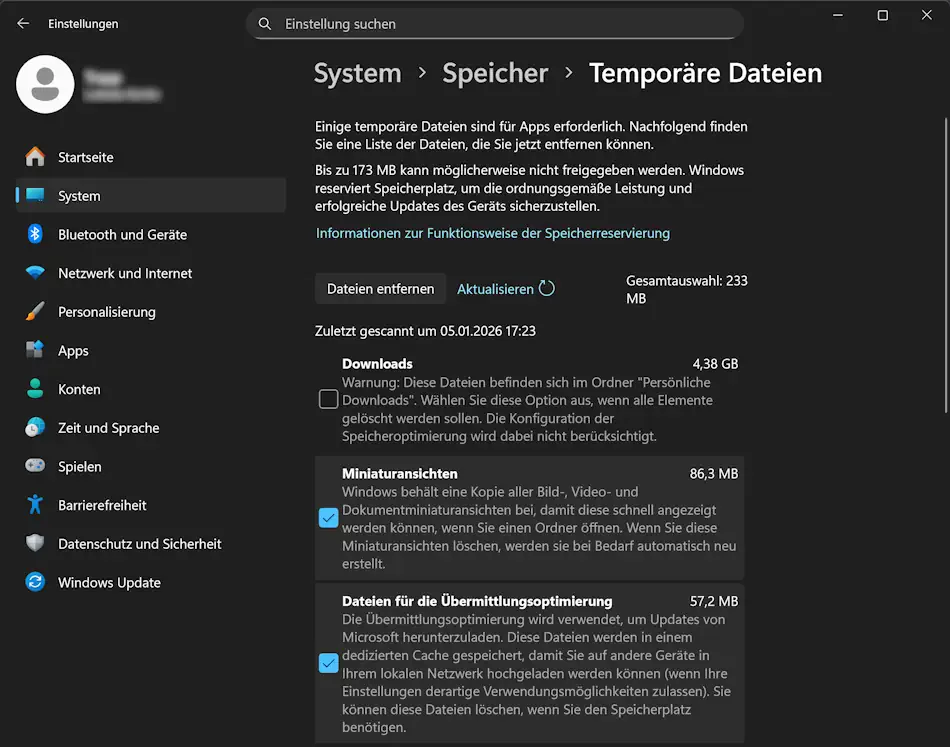Uncheck the Miniaturansichten option
This screenshot has width=950, height=747.
pyautogui.click(x=328, y=518)
